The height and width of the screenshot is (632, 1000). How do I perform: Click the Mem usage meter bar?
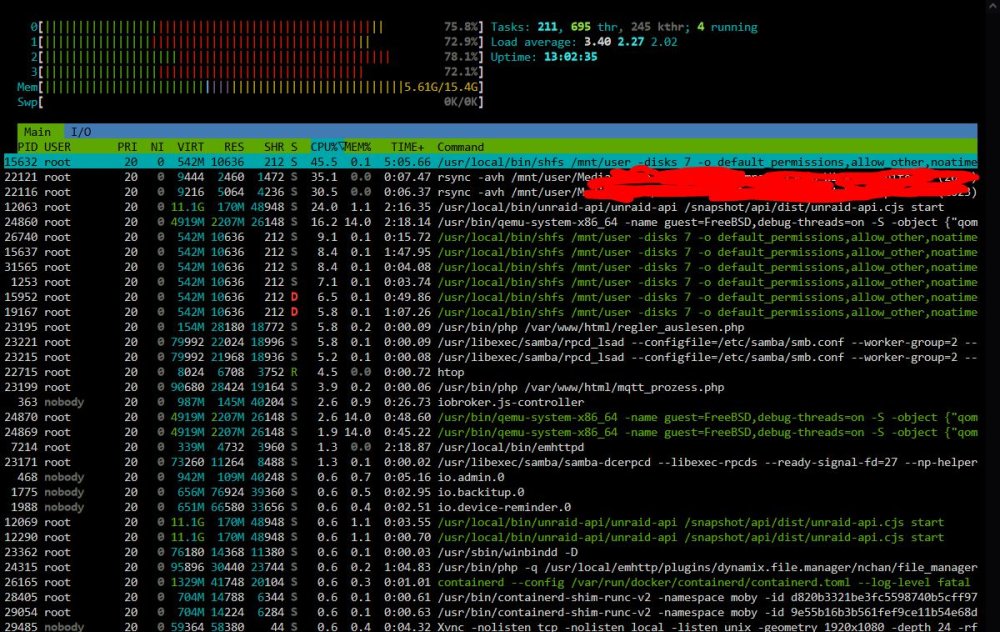[x=251, y=87]
